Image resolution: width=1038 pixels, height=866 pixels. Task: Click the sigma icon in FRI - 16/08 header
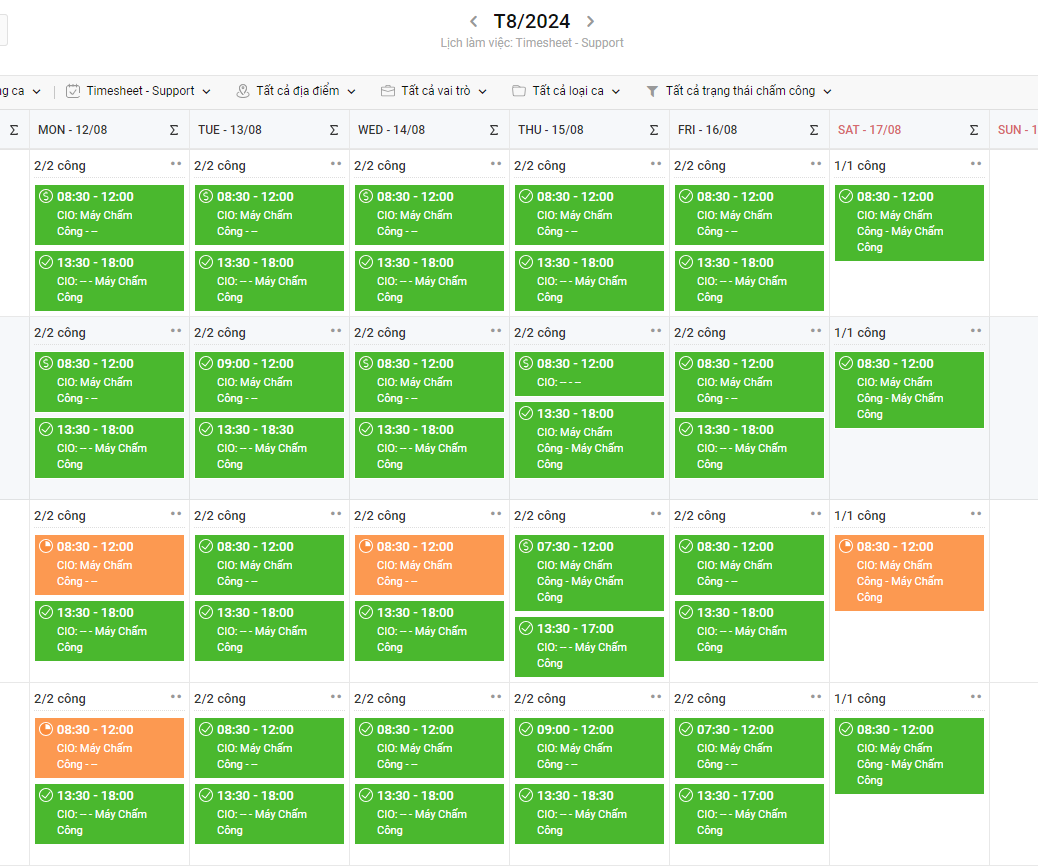pos(814,130)
